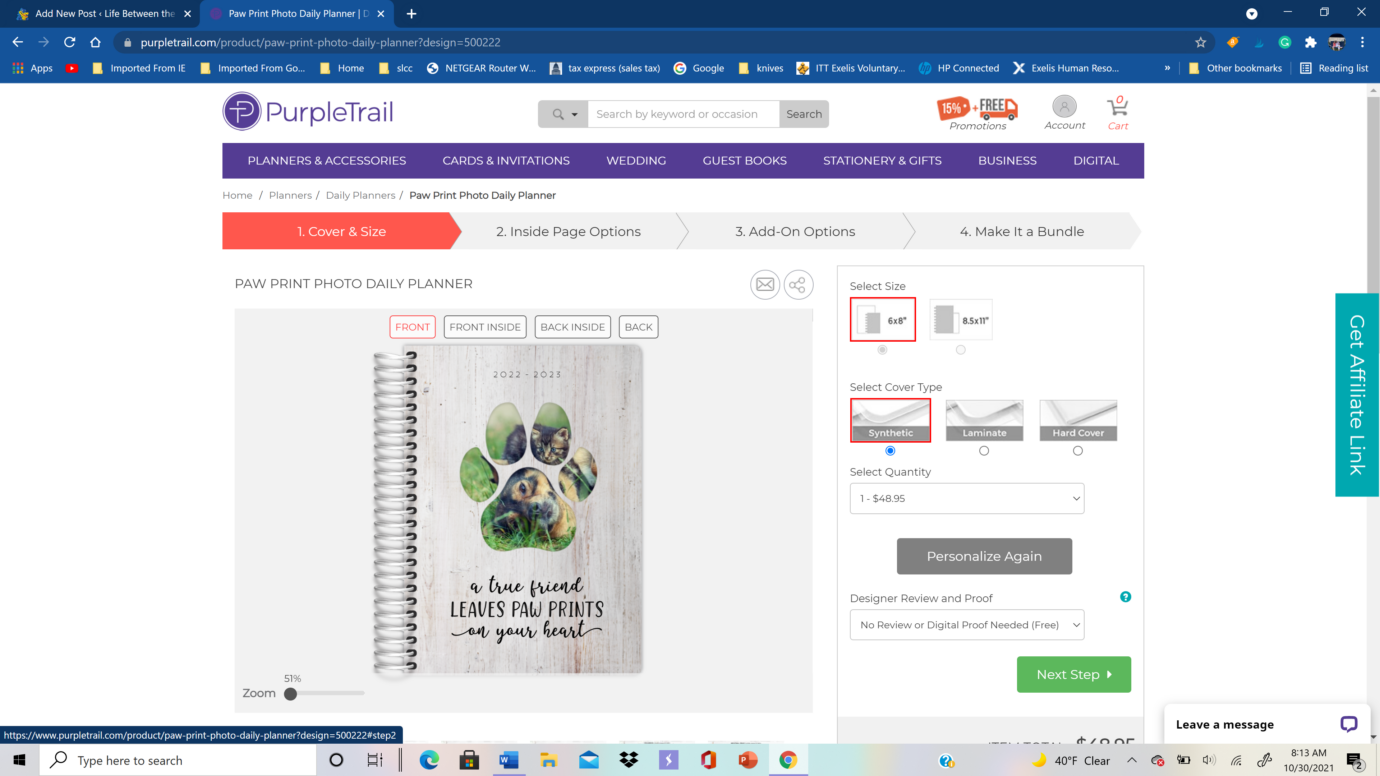Open Dropbox from the taskbar
The width and height of the screenshot is (1380, 776).
pos(629,760)
